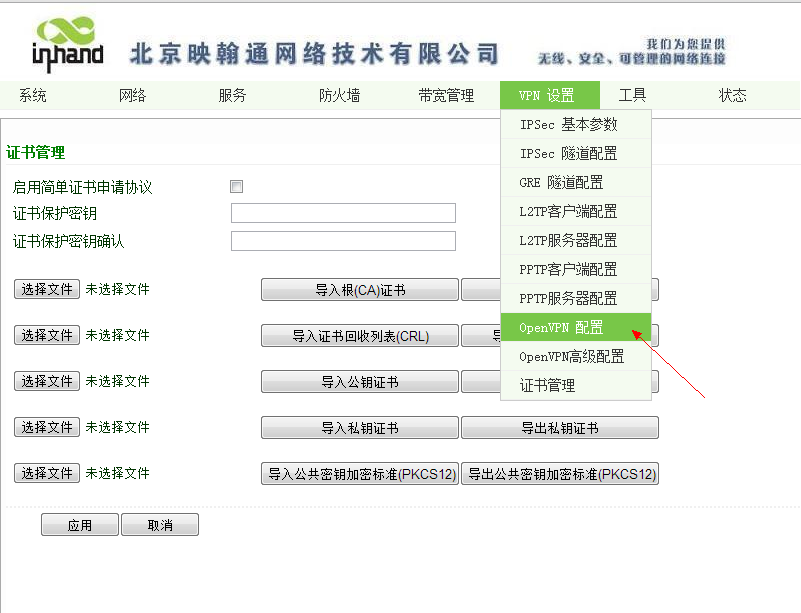Click 导入证书回收列表(CRL) button
The width and height of the screenshot is (801, 613).
360,336
